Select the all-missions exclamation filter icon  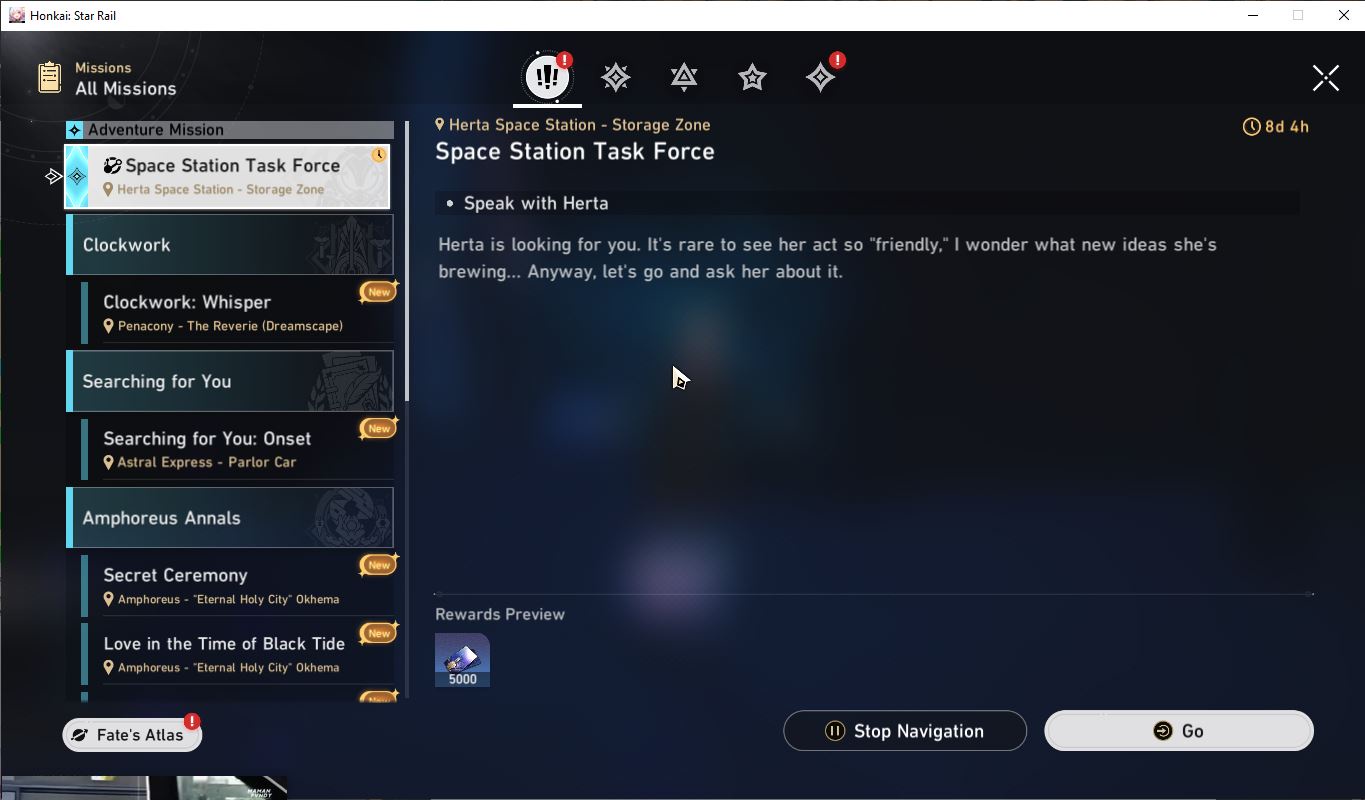pyautogui.click(x=547, y=77)
